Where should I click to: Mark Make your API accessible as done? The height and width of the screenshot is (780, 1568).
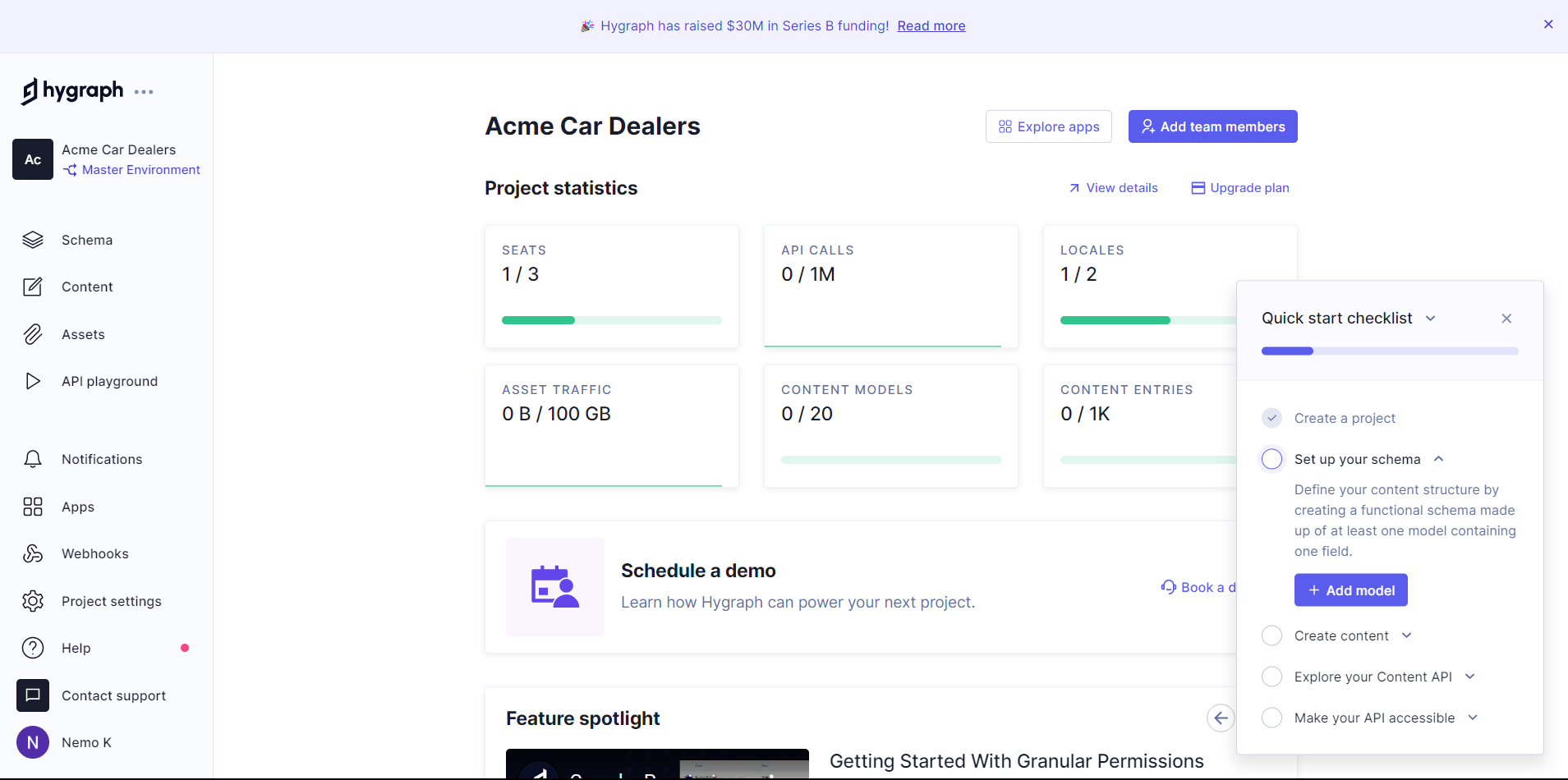(1272, 718)
